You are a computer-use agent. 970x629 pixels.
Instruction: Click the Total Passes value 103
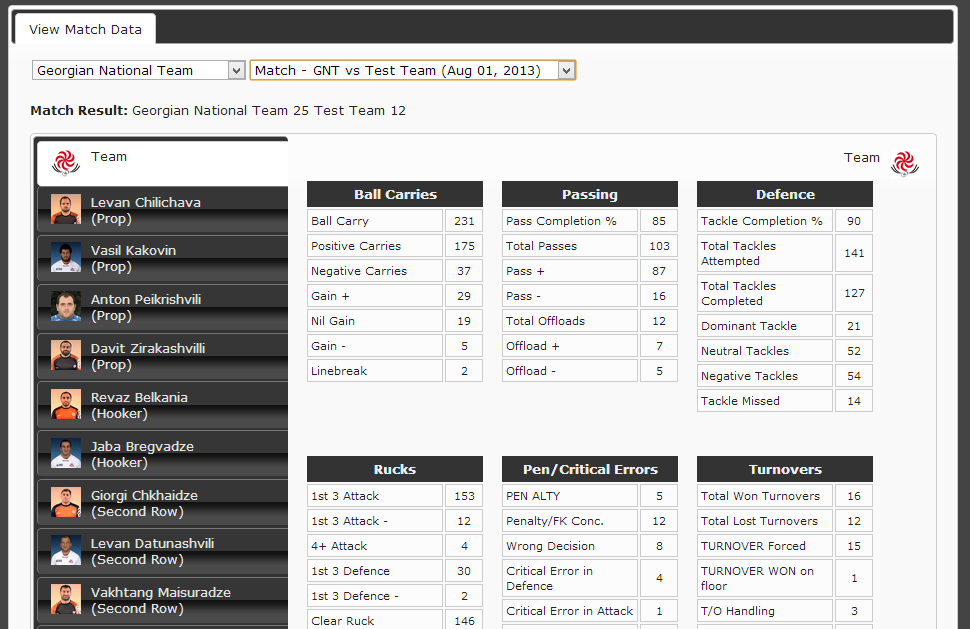tap(659, 246)
